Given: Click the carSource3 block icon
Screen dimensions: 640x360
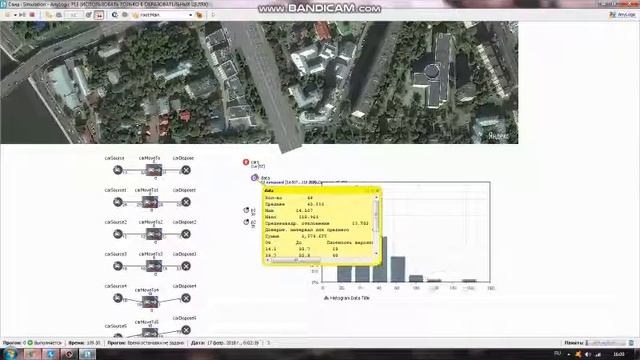Looking at the screenshot, I should (118, 266).
